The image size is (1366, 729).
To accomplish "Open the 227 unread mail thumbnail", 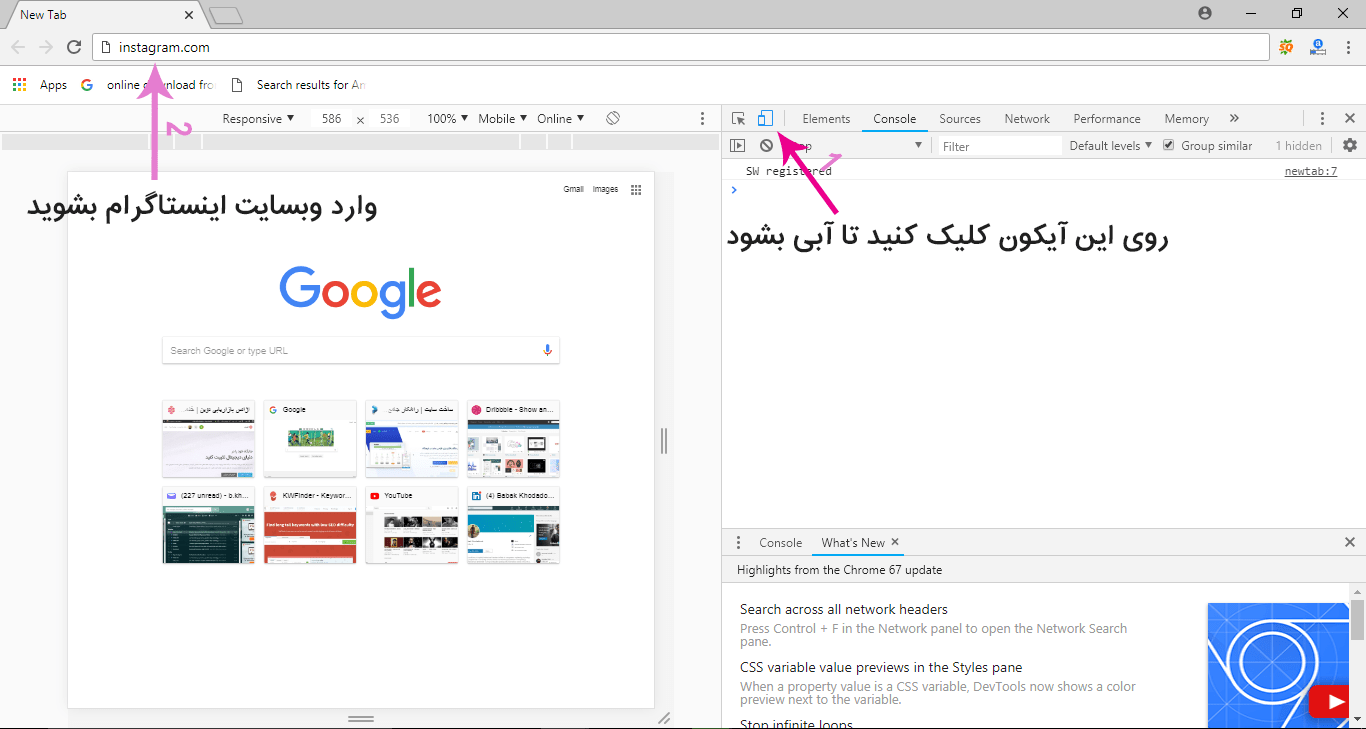I will point(208,525).
